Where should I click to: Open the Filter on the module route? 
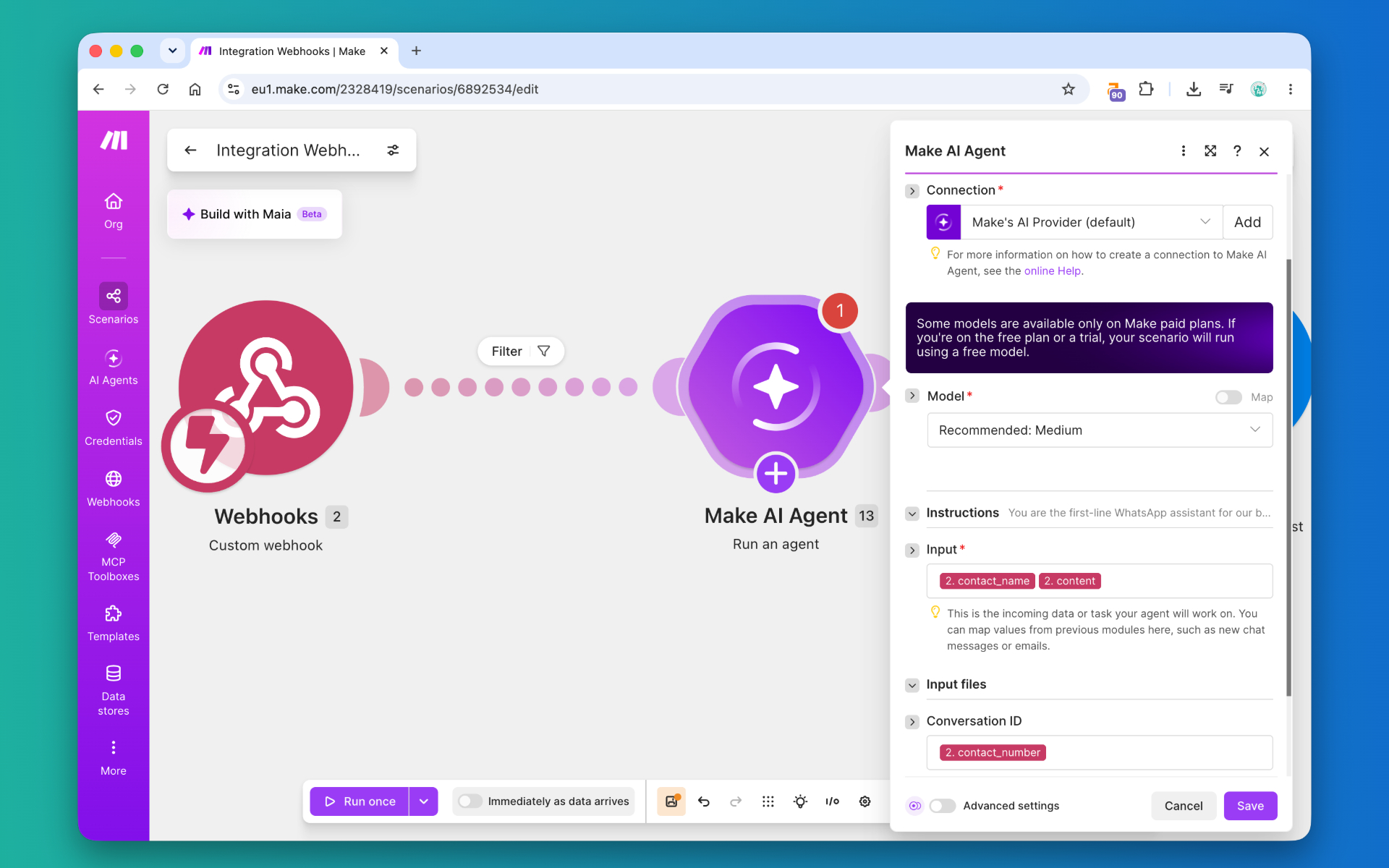[521, 352]
